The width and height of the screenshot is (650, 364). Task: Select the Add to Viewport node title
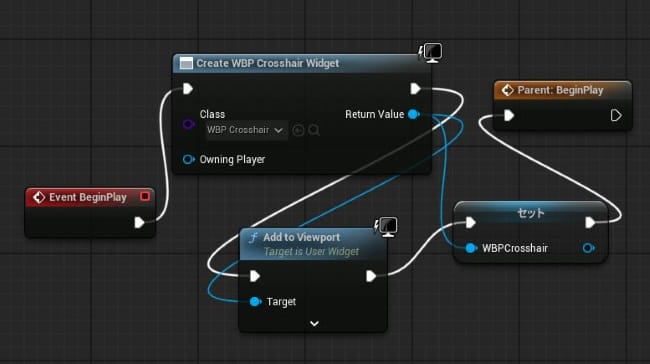(x=301, y=237)
